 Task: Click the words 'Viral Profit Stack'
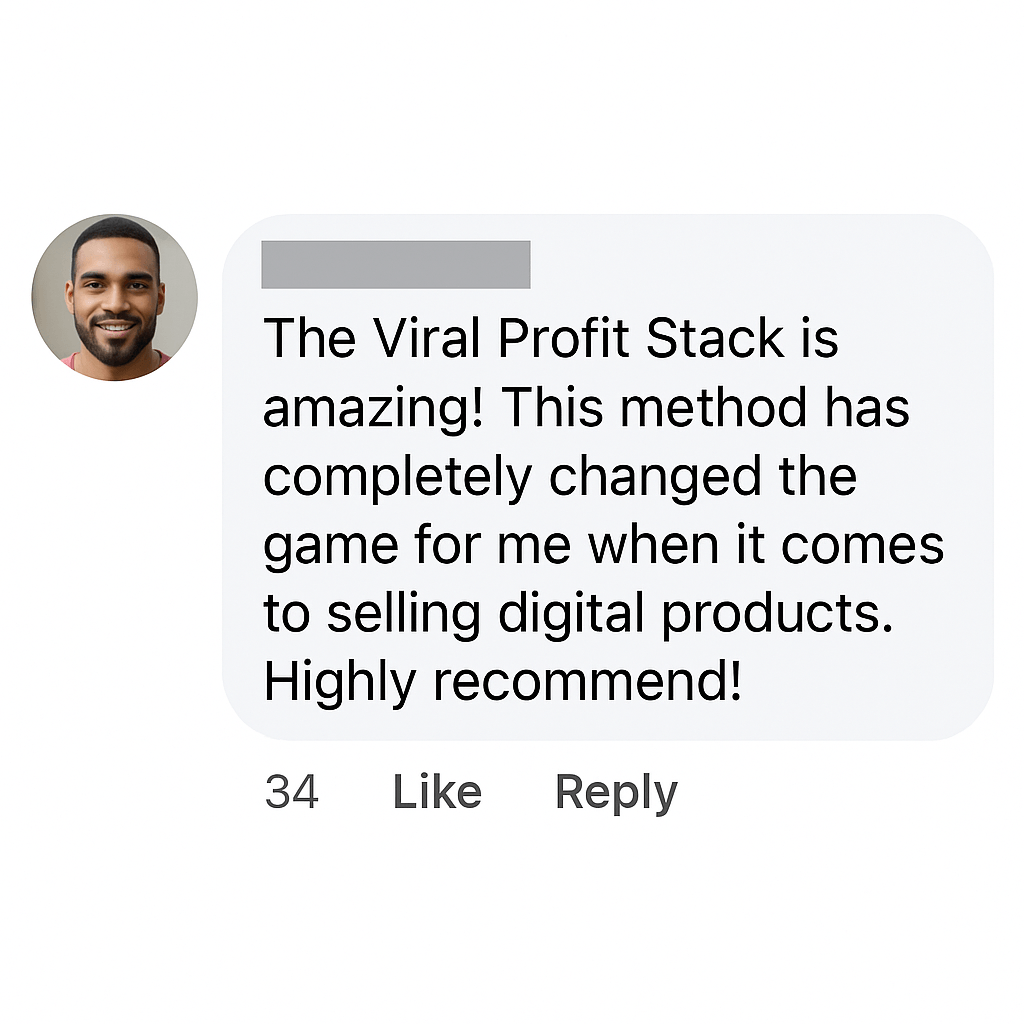[578, 338]
